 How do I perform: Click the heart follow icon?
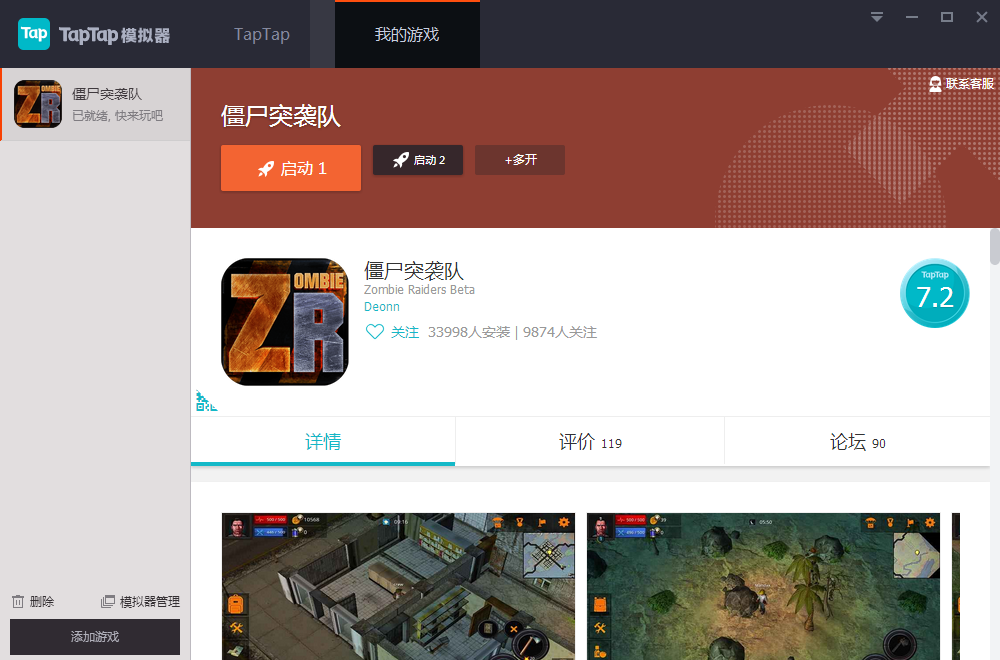[374, 332]
